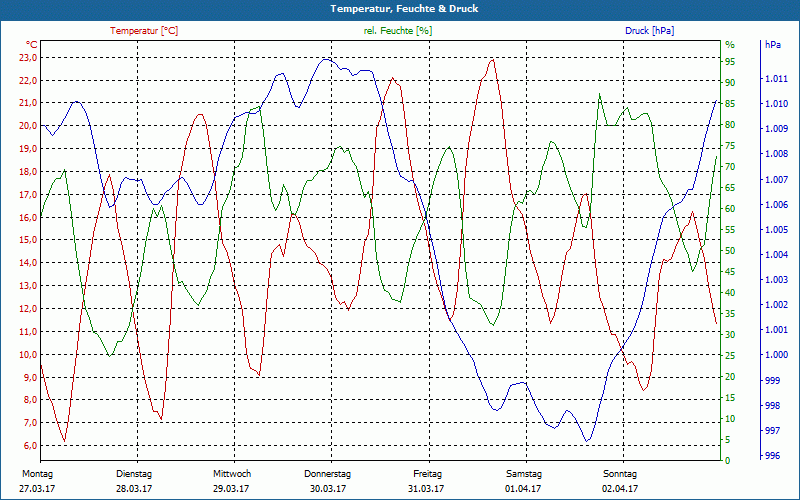Click the hPa unit label above the pressure axis
This screenshot has height=500, width=800.
772,45
